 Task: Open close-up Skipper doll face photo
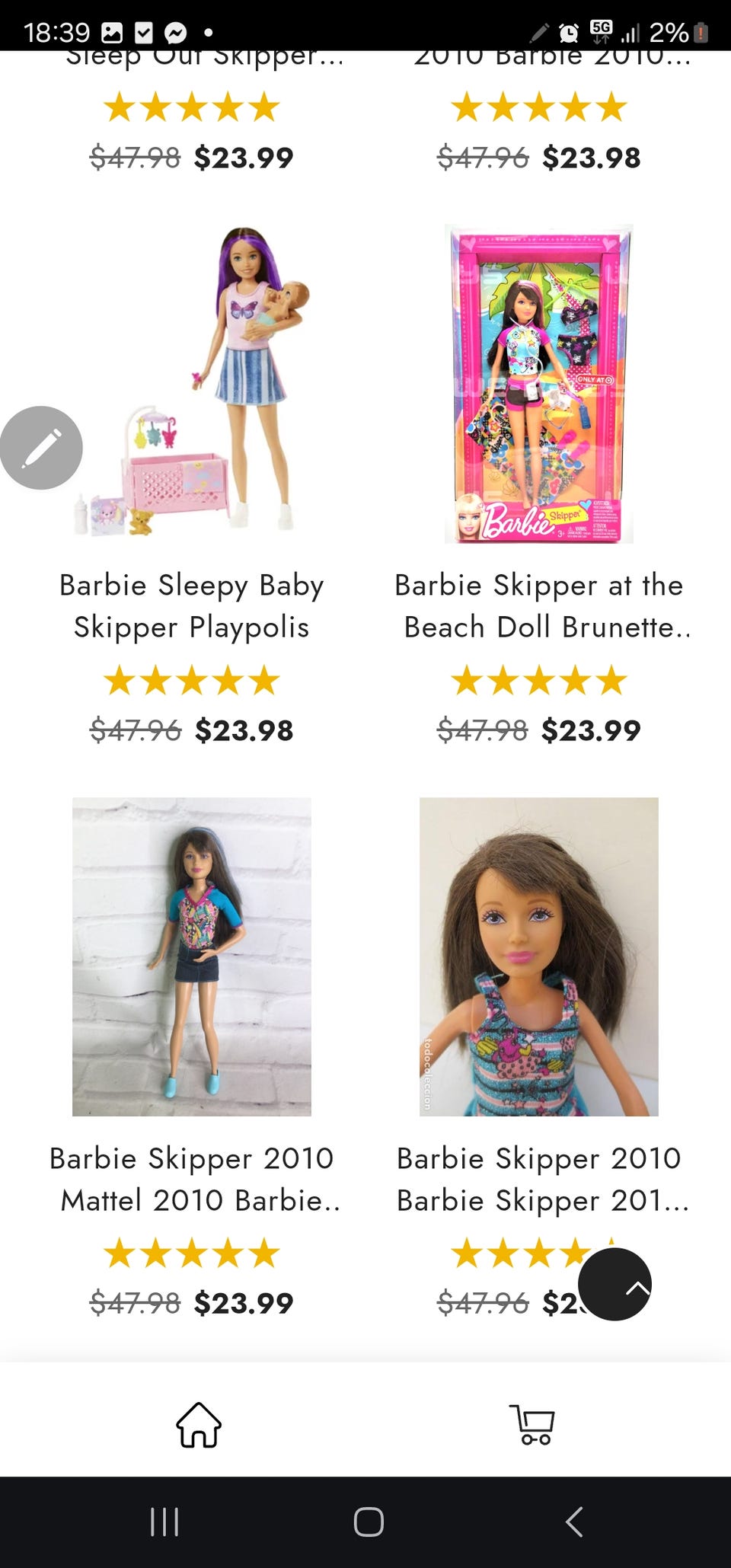[539, 956]
